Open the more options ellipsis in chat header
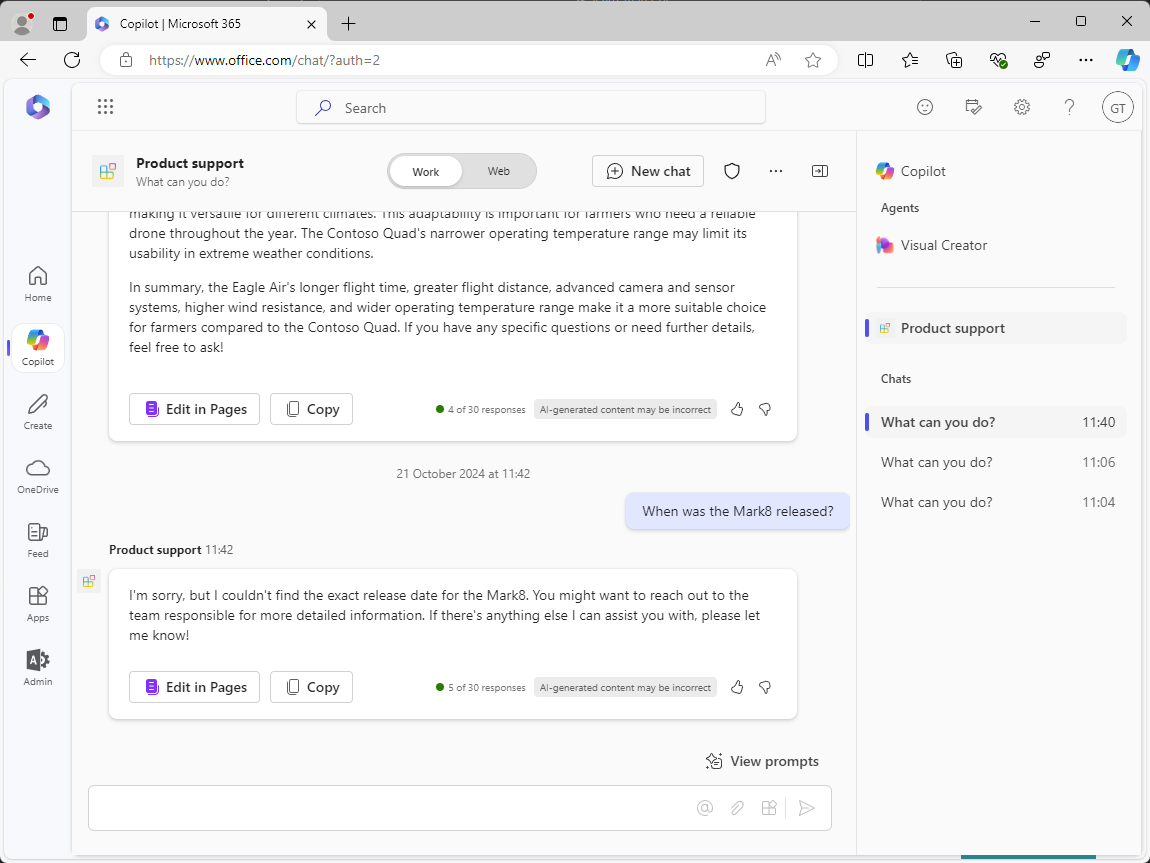 (x=776, y=171)
